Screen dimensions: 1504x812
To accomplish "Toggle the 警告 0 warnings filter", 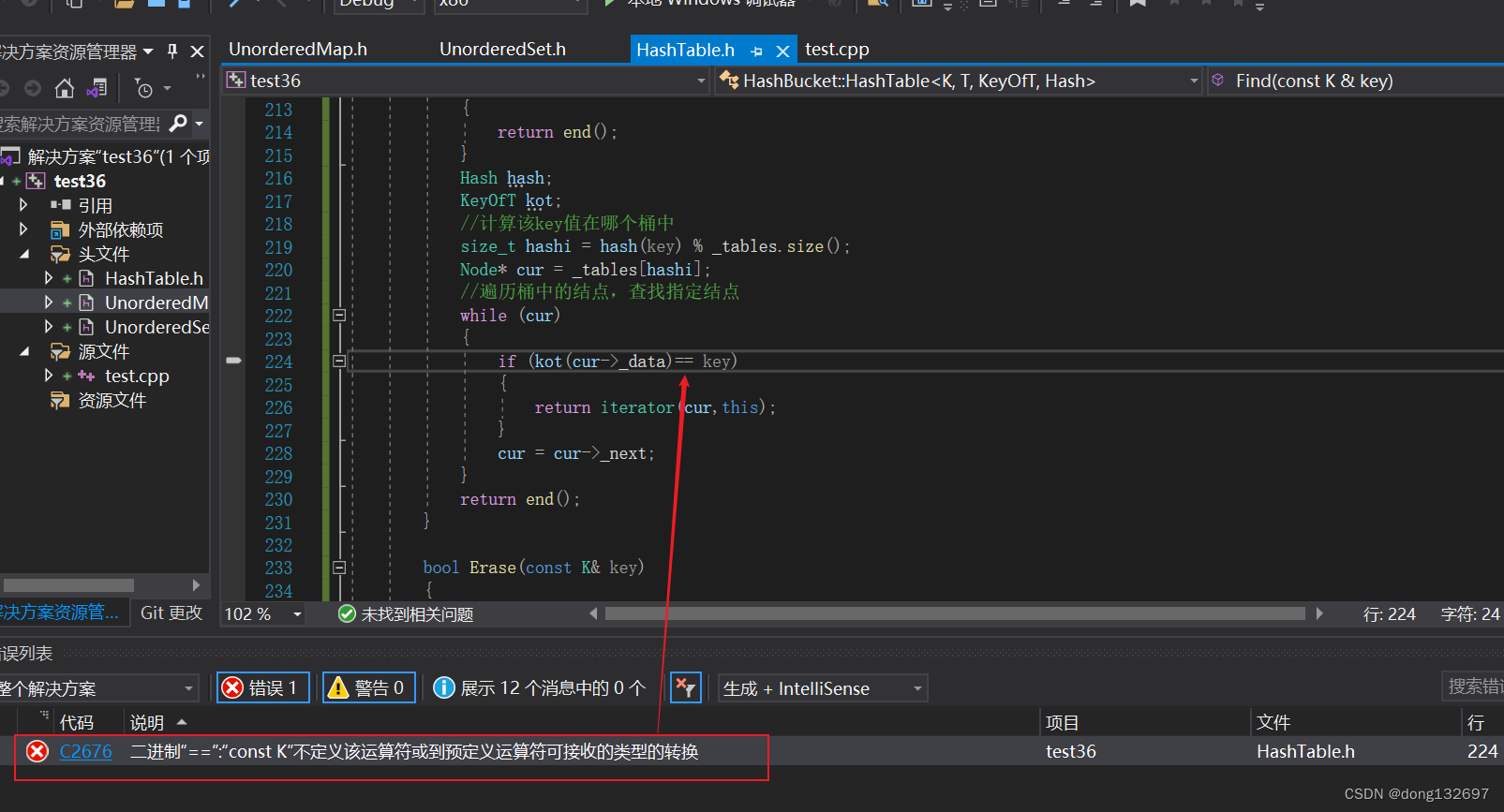I will coord(369,688).
